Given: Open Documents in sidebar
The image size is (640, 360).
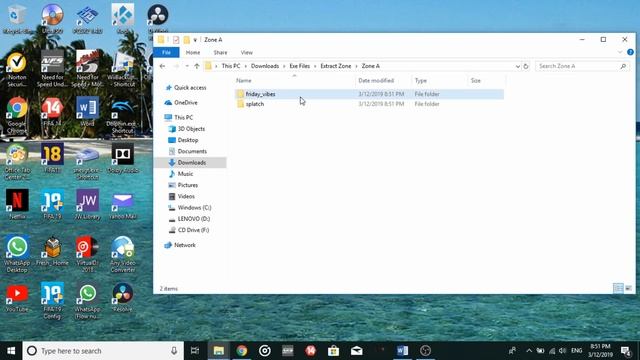Looking at the screenshot, I should coord(188,151).
